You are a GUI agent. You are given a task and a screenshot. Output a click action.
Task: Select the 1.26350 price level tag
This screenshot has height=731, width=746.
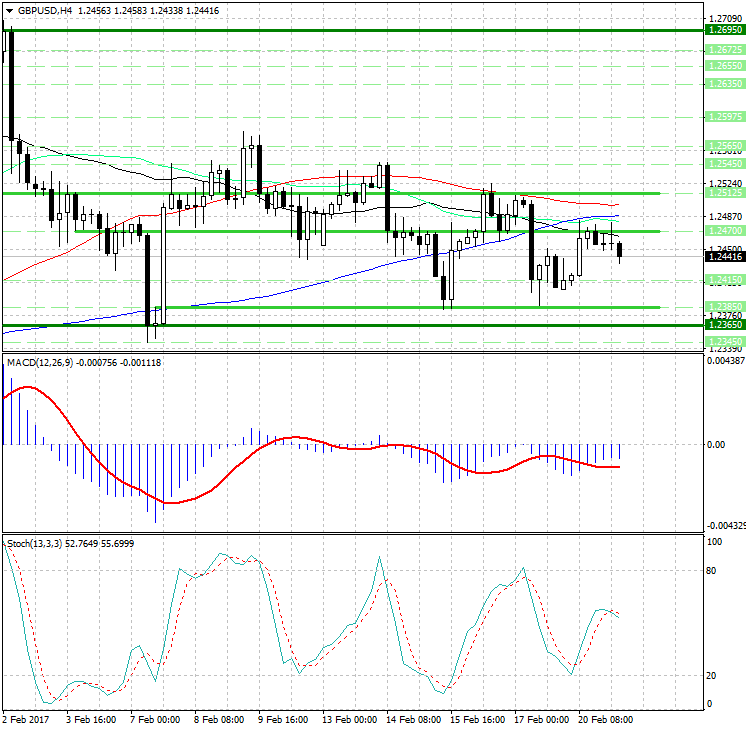[x=724, y=85]
